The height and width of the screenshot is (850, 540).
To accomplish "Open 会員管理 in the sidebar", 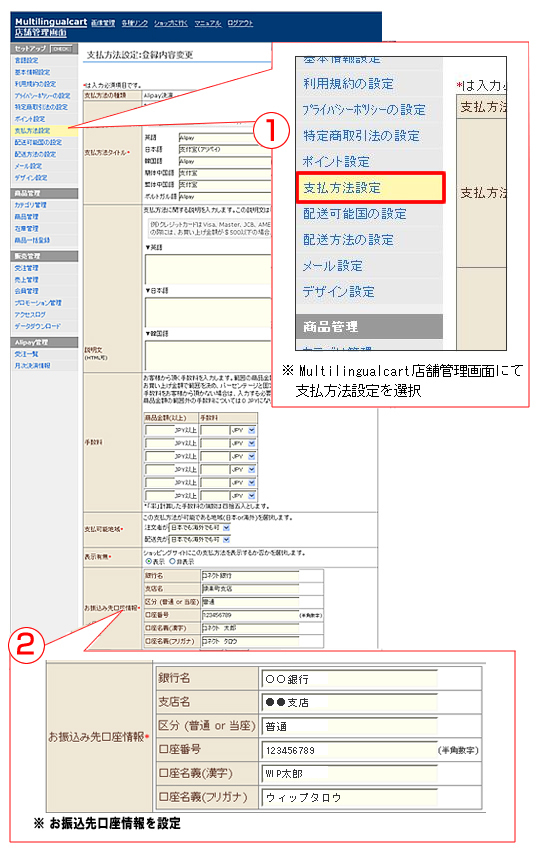I will point(27,291).
